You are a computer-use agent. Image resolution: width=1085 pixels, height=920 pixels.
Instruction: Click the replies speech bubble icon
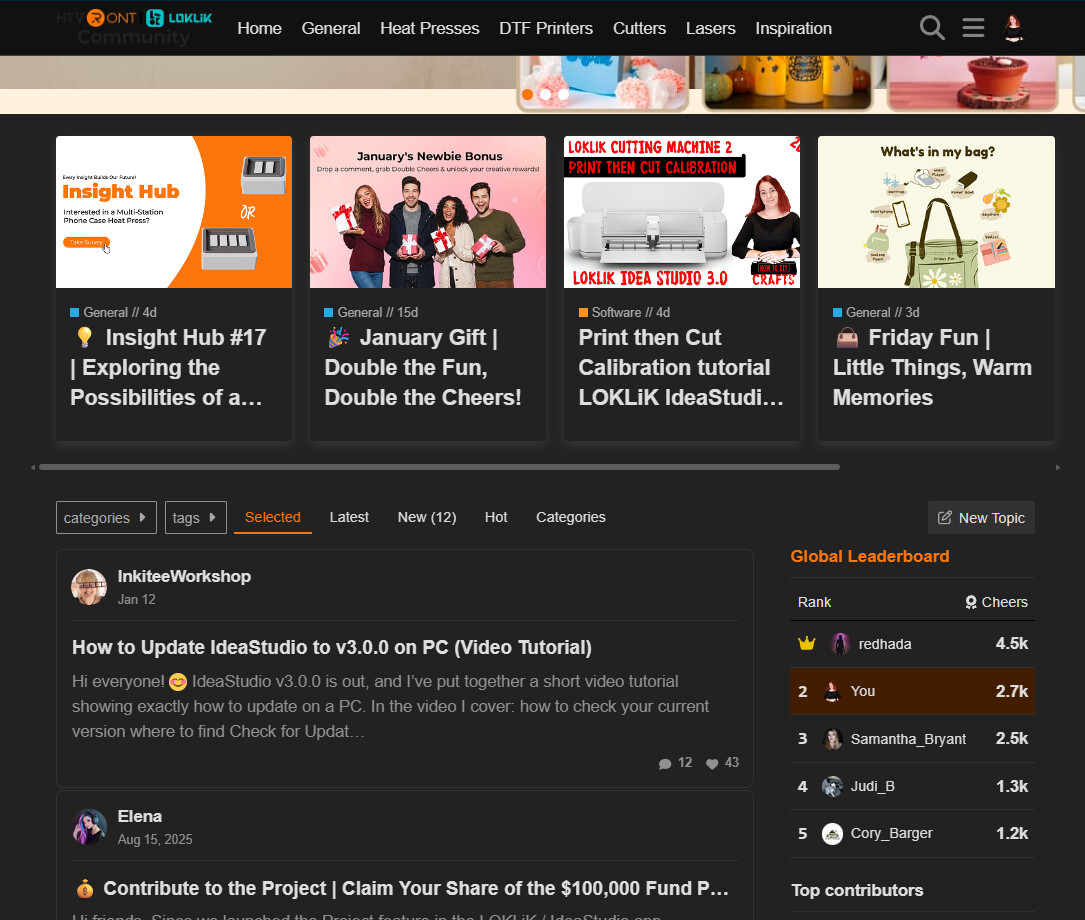665,763
